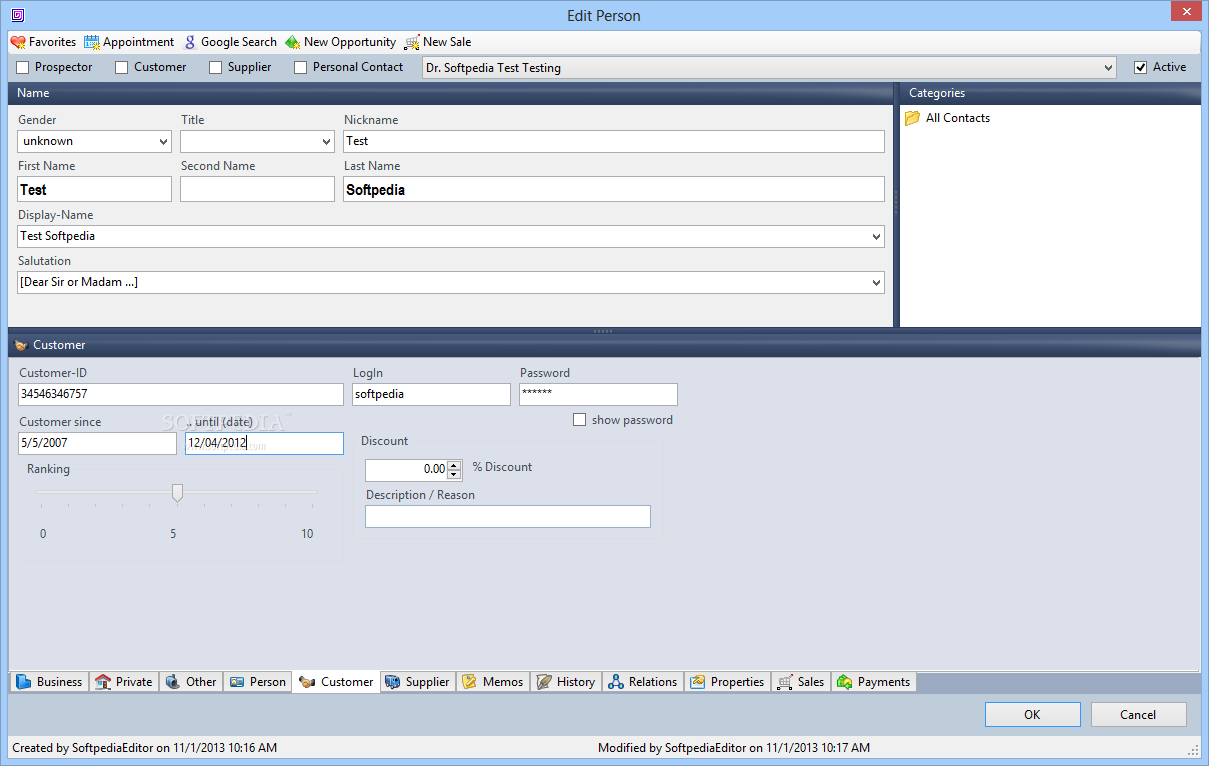Viewport: 1209px width, 766px height.
Task: Click the Customer since date field
Action: (98, 443)
